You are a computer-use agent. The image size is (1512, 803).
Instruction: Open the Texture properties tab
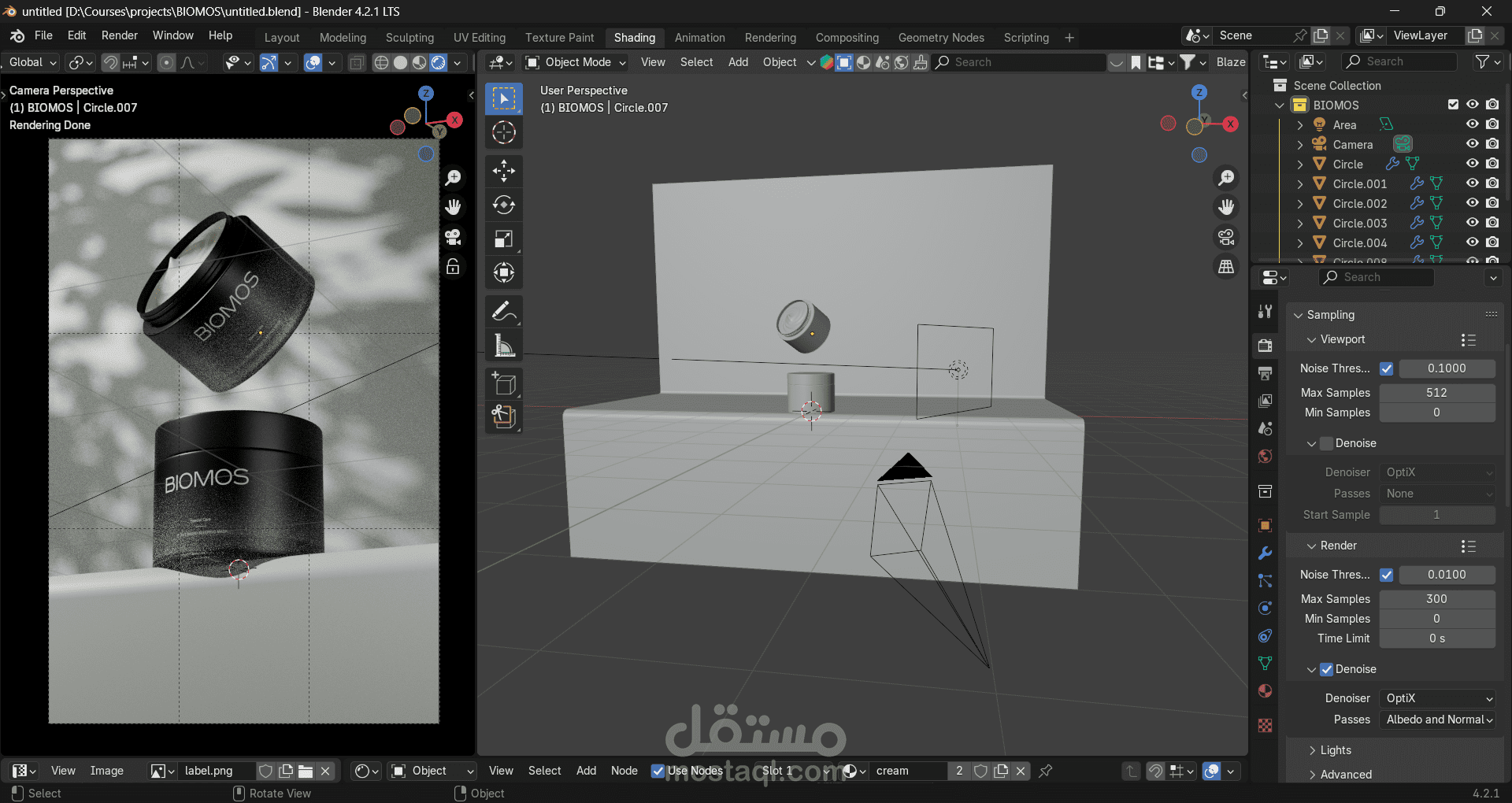click(x=1265, y=725)
